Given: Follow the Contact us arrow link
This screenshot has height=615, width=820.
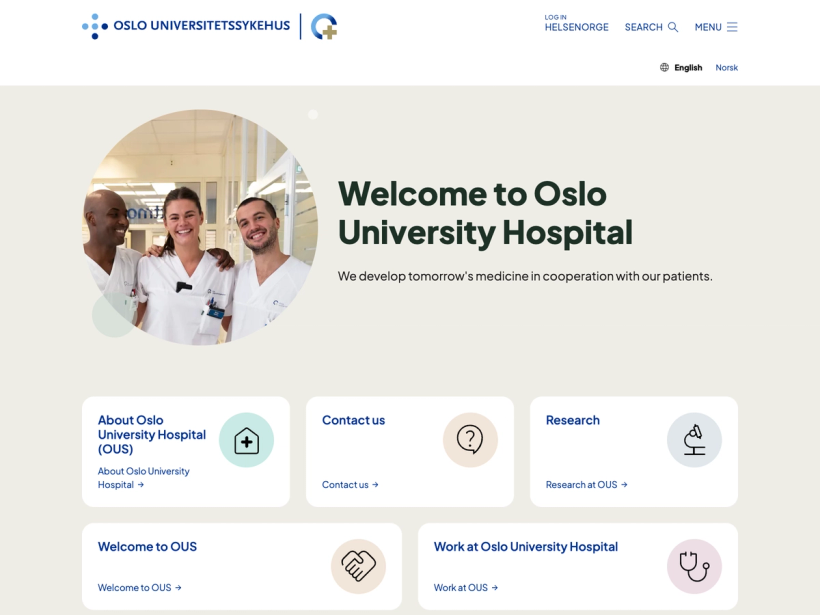Looking at the screenshot, I should tap(350, 485).
